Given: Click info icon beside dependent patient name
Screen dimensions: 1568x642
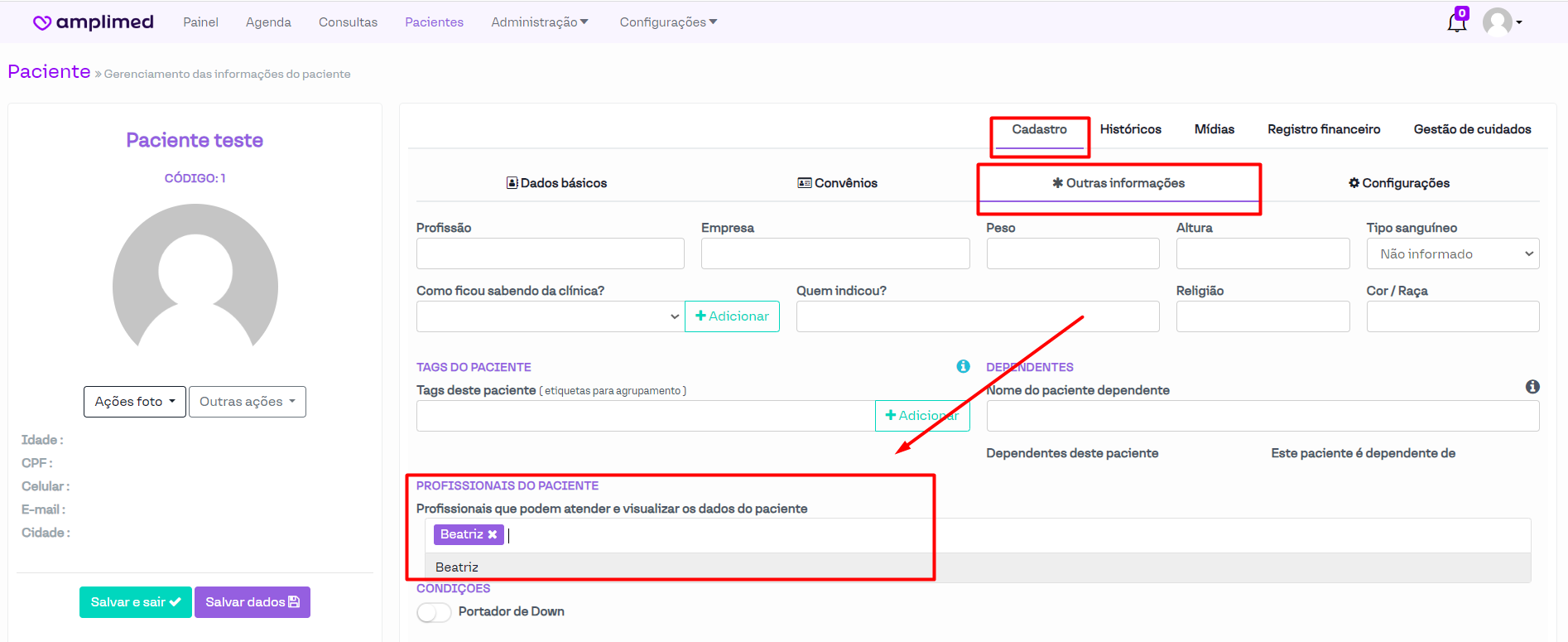Looking at the screenshot, I should [1532, 387].
